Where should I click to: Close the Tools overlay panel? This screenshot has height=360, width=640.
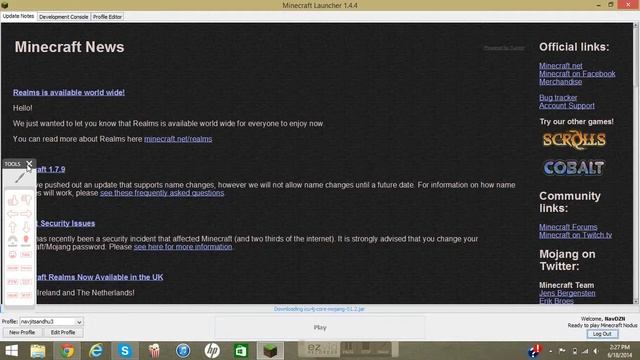29,164
